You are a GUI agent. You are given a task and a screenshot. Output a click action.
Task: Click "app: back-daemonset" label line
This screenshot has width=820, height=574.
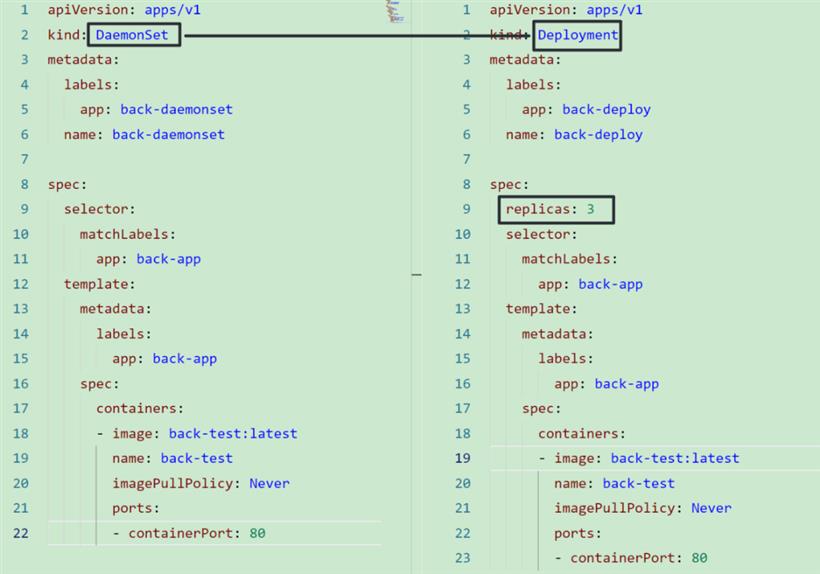[156, 110]
